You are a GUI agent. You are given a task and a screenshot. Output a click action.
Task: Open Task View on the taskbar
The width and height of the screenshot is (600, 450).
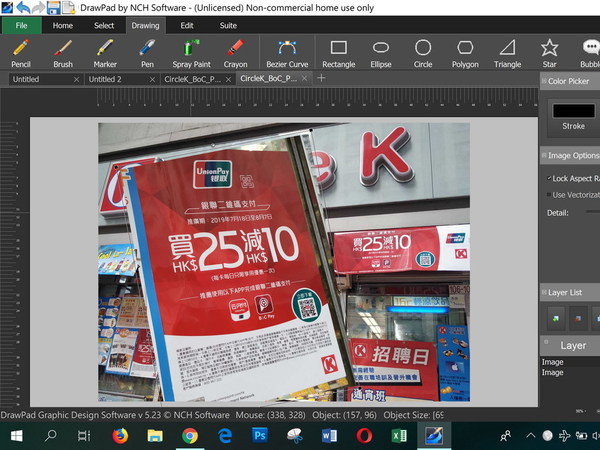pyautogui.click(x=84, y=436)
